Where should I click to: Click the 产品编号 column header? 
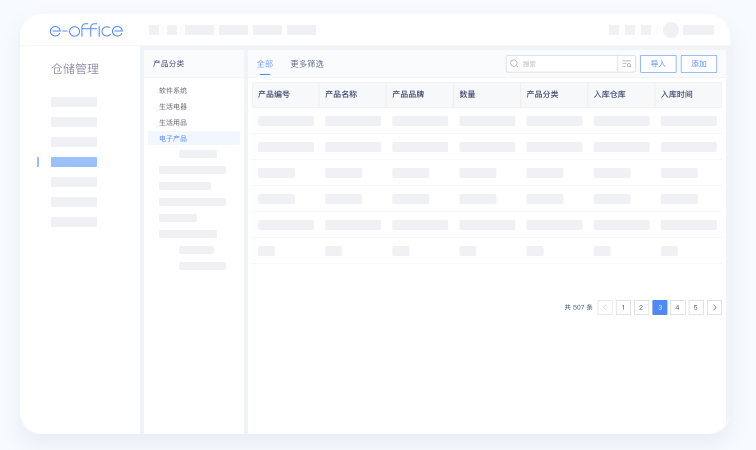(x=274, y=95)
